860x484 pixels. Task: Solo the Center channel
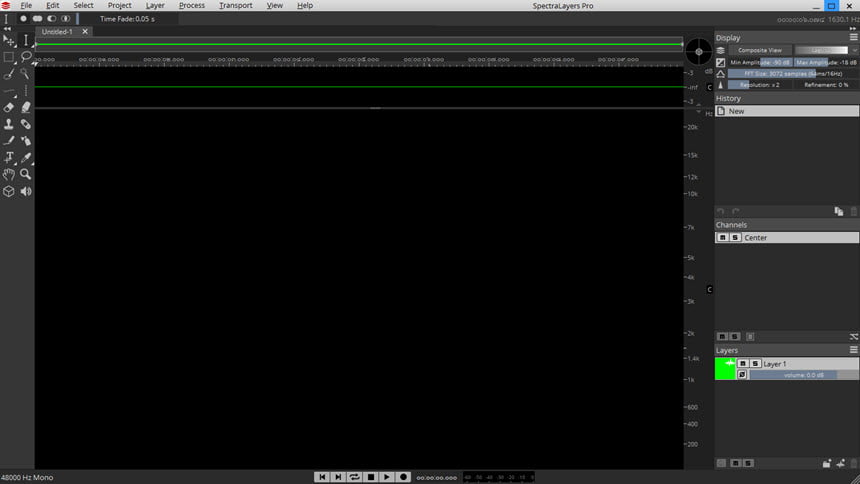tap(735, 238)
